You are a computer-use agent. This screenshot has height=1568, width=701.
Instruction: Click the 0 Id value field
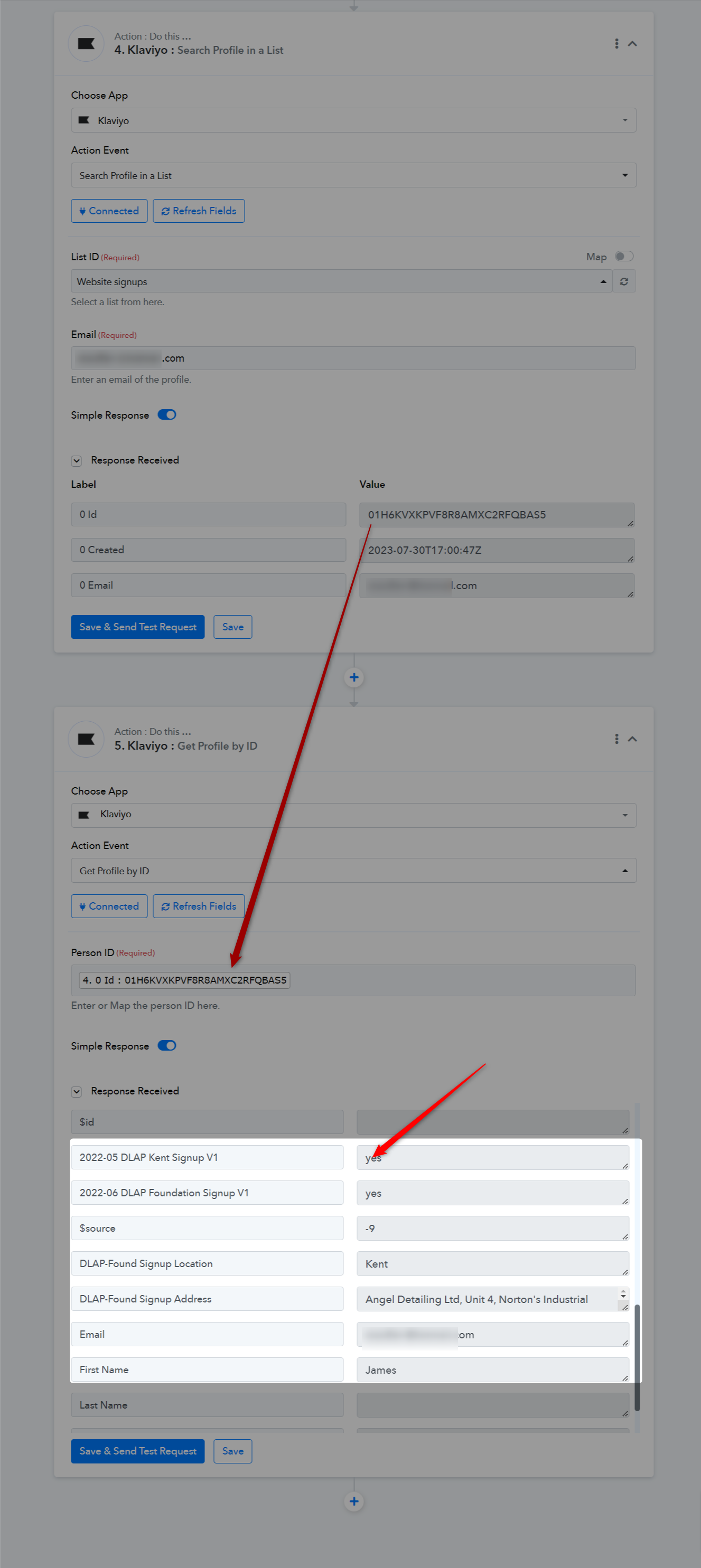[x=497, y=515]
